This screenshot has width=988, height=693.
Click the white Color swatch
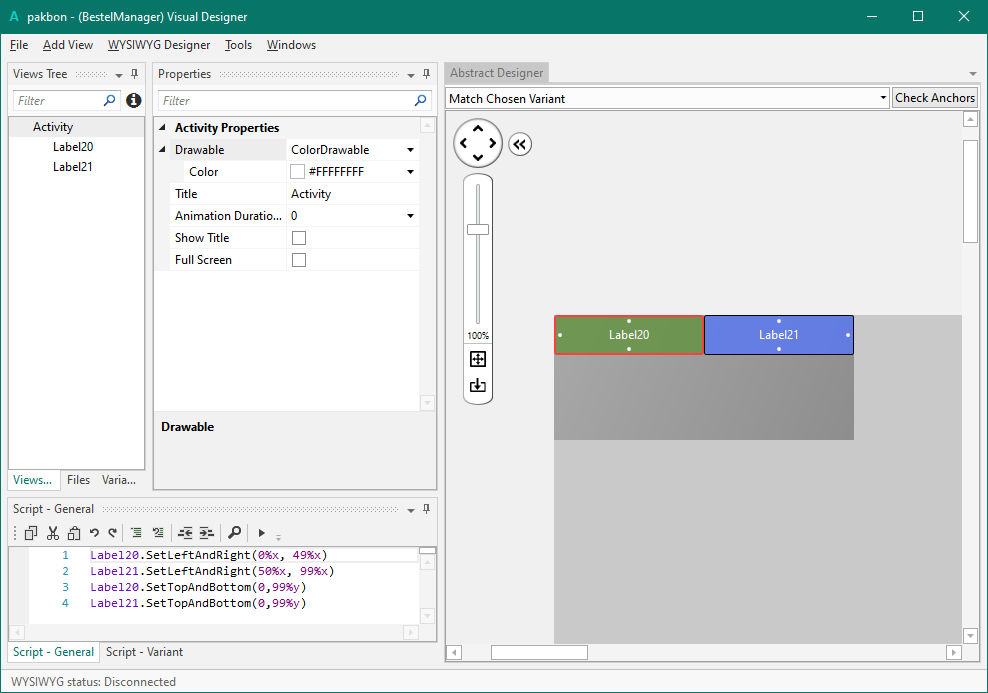point(297,172)
